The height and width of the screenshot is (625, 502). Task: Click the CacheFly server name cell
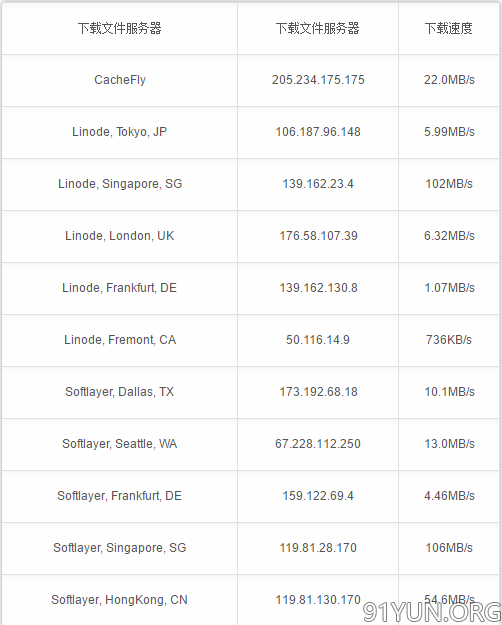120,80
